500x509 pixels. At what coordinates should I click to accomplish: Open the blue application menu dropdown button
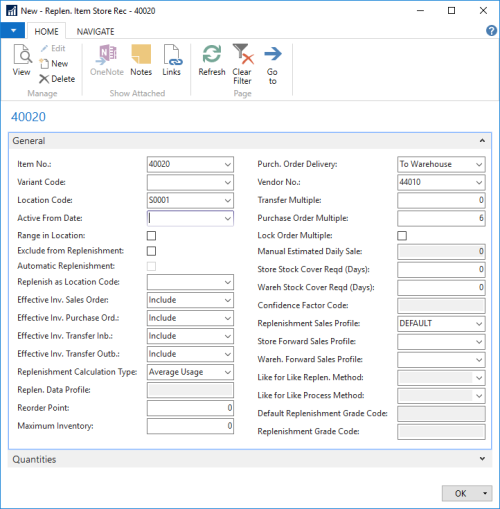13,31
